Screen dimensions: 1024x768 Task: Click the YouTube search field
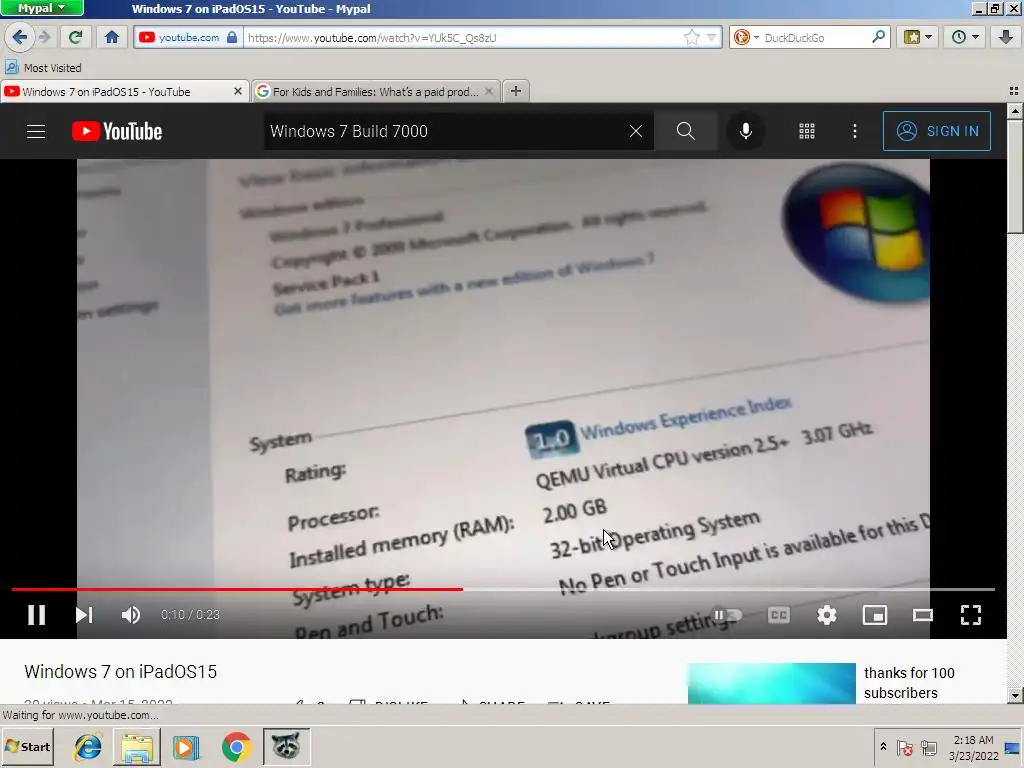(444, 131)
